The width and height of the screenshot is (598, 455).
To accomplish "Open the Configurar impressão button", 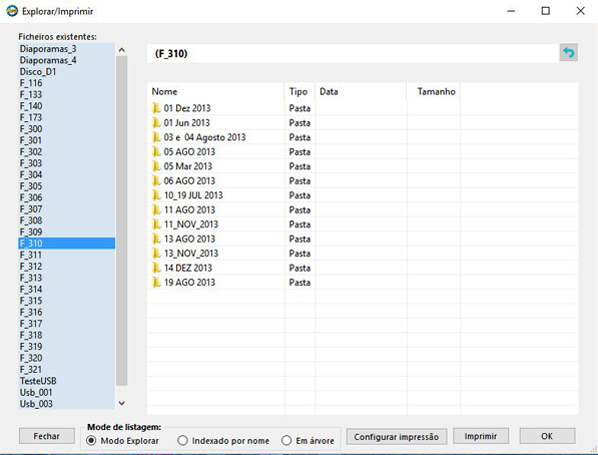I will point(396,437).
